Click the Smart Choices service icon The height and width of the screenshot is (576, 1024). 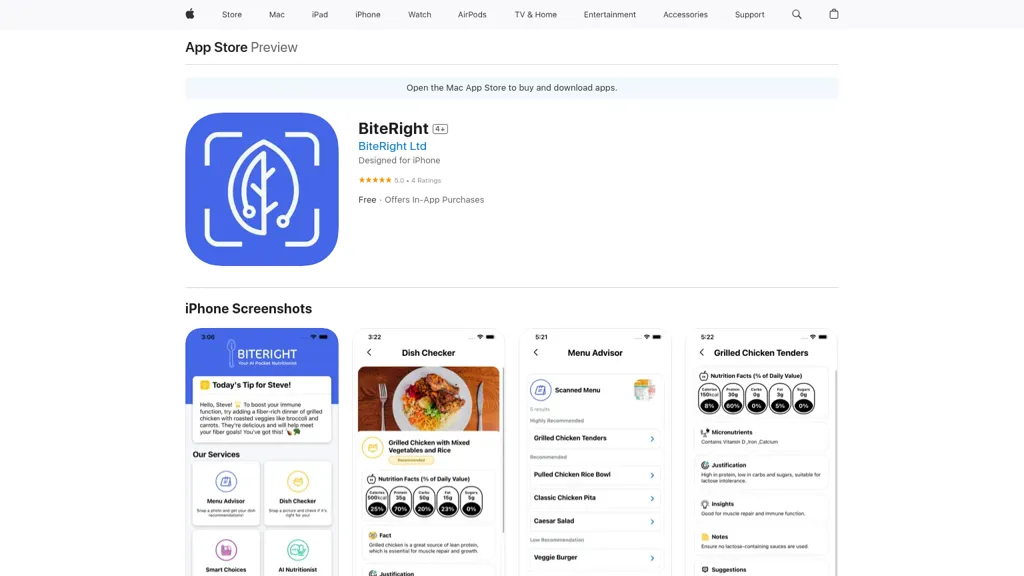tap(226, 550)
